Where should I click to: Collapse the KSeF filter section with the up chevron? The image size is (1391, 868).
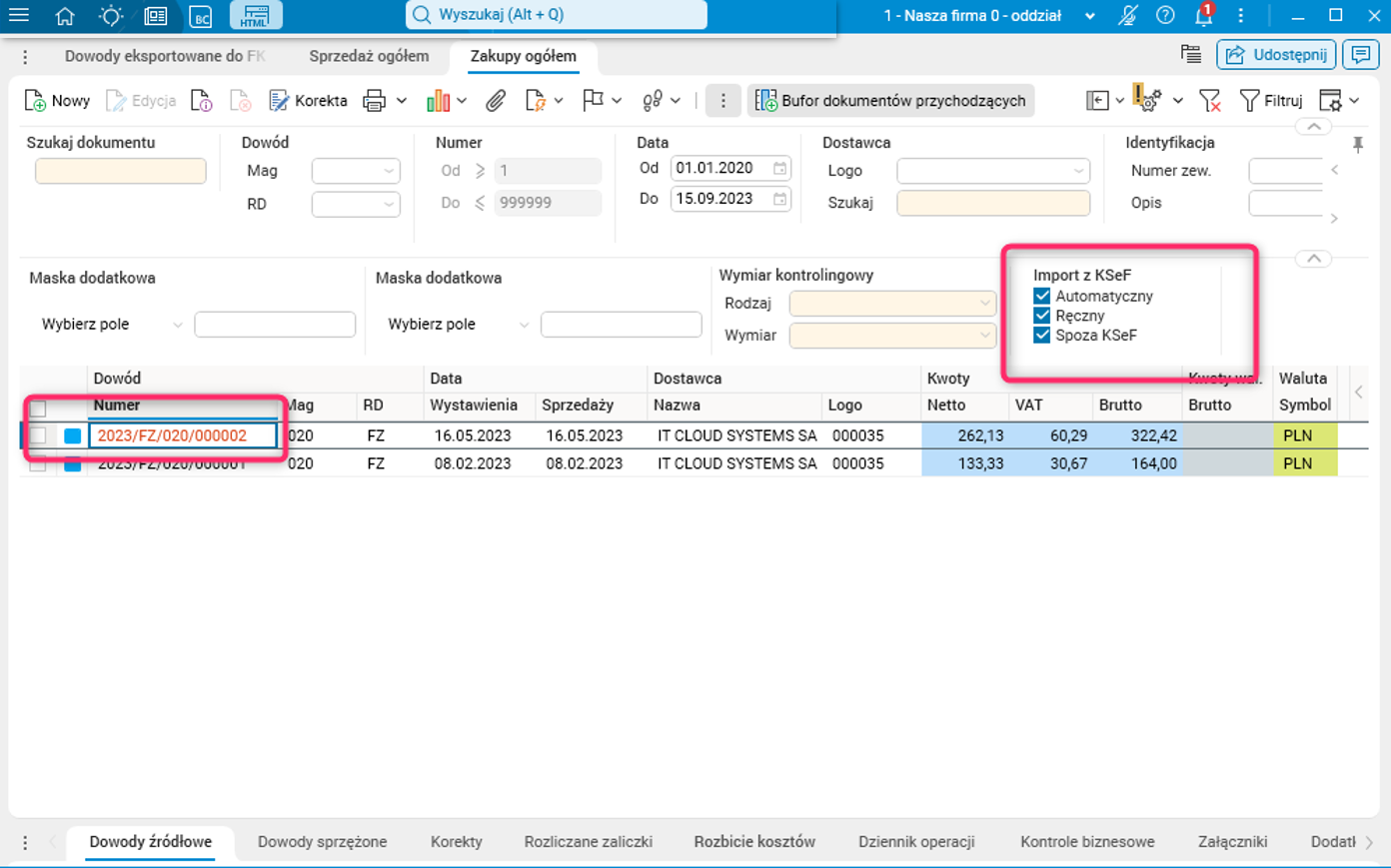tap(1314, 259)
